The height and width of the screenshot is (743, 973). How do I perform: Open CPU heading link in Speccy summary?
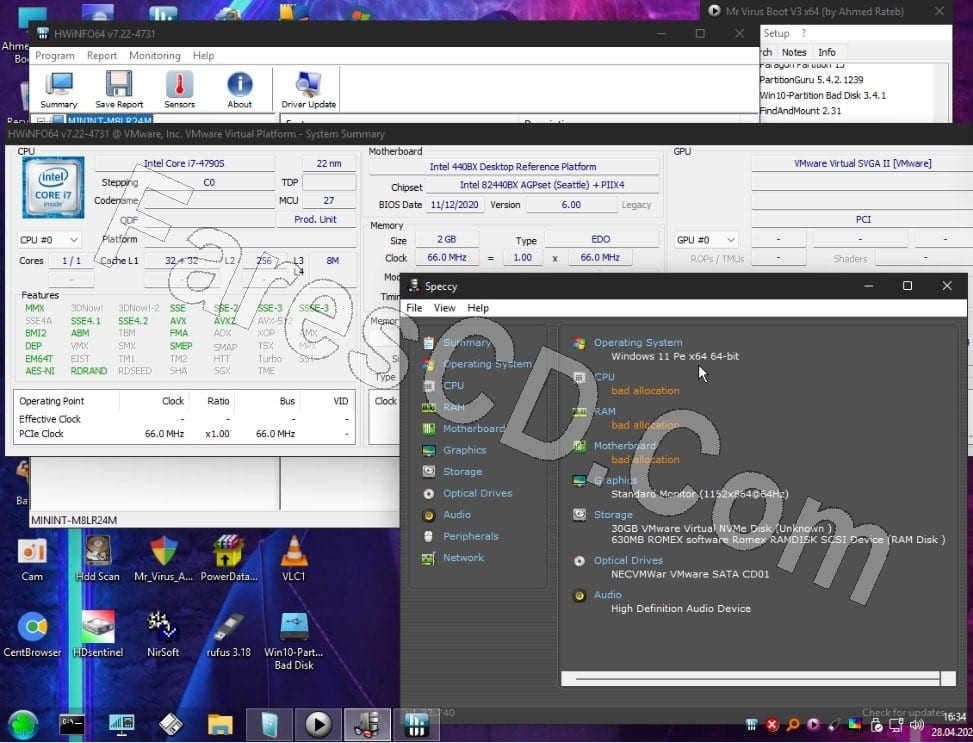point(604,377)
